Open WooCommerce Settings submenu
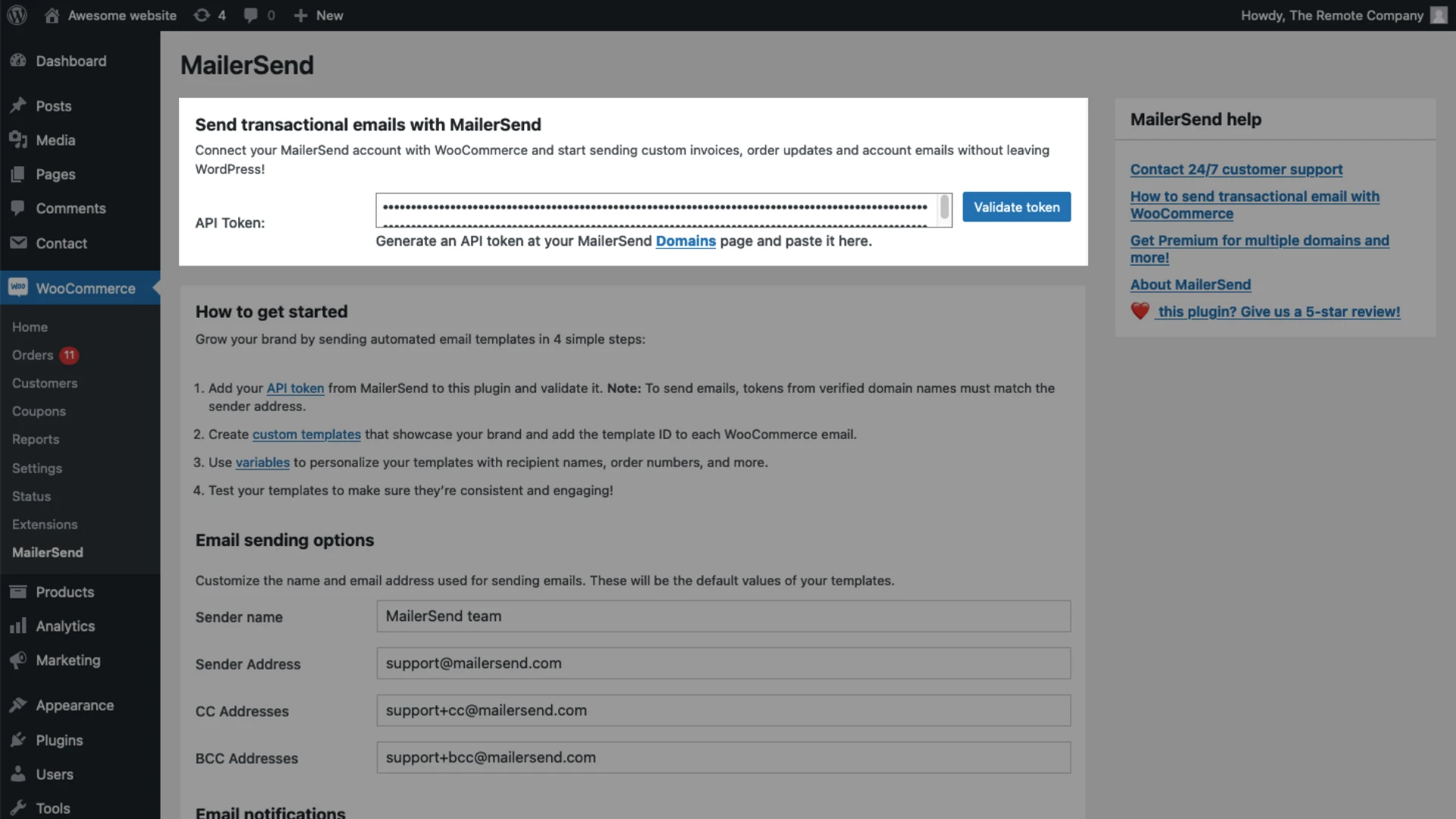The height and width of the screenshot is (819, 1456). click(37, 468)
